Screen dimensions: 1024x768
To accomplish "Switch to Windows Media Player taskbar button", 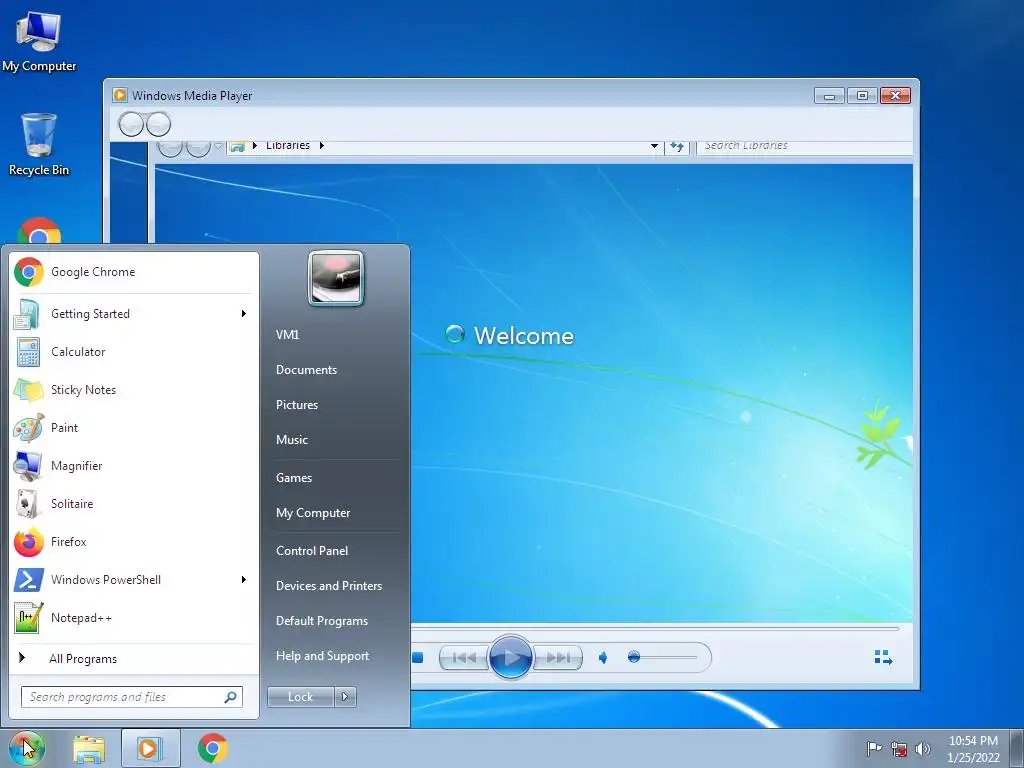I will 150,748.
